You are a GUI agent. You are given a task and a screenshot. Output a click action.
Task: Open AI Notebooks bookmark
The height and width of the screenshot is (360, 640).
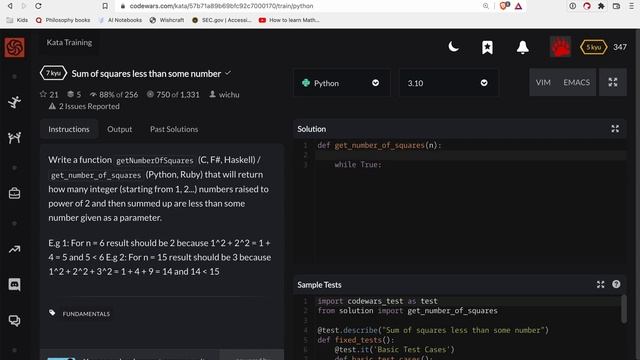click(x=120, y=20)
